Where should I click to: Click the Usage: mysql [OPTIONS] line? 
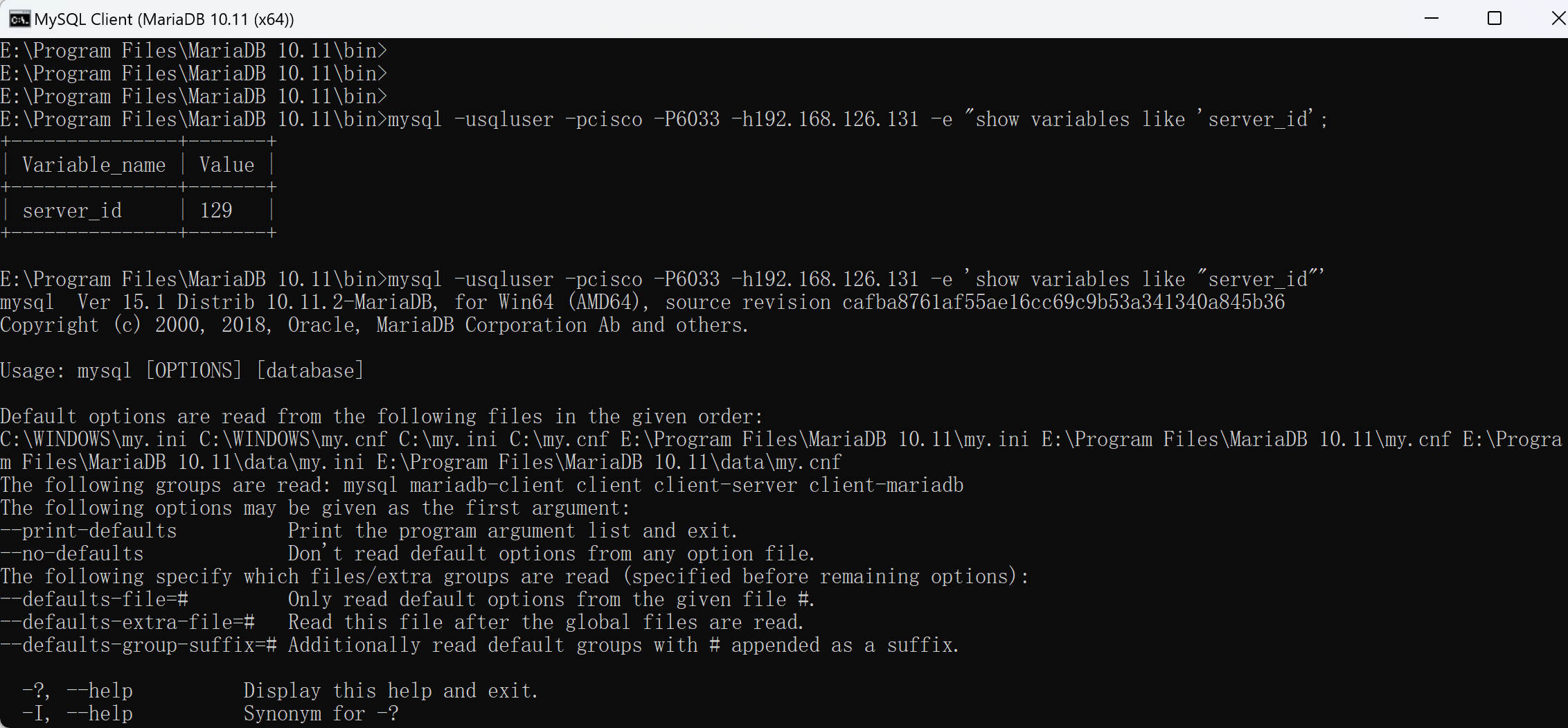coord(181,371)
